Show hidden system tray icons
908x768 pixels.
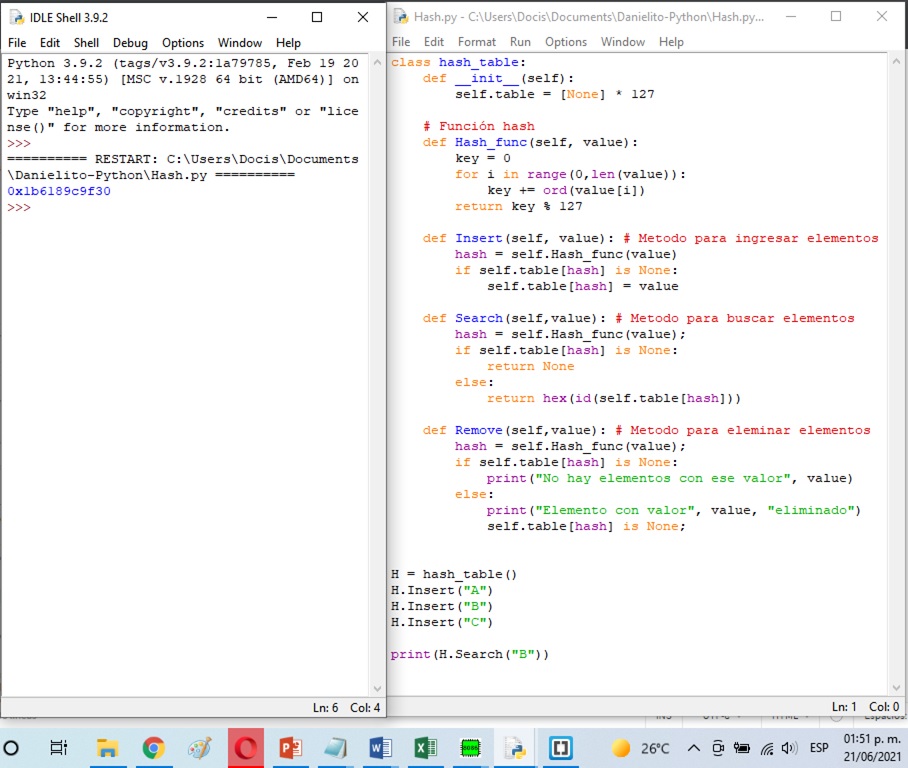click(x=693, y=748)
